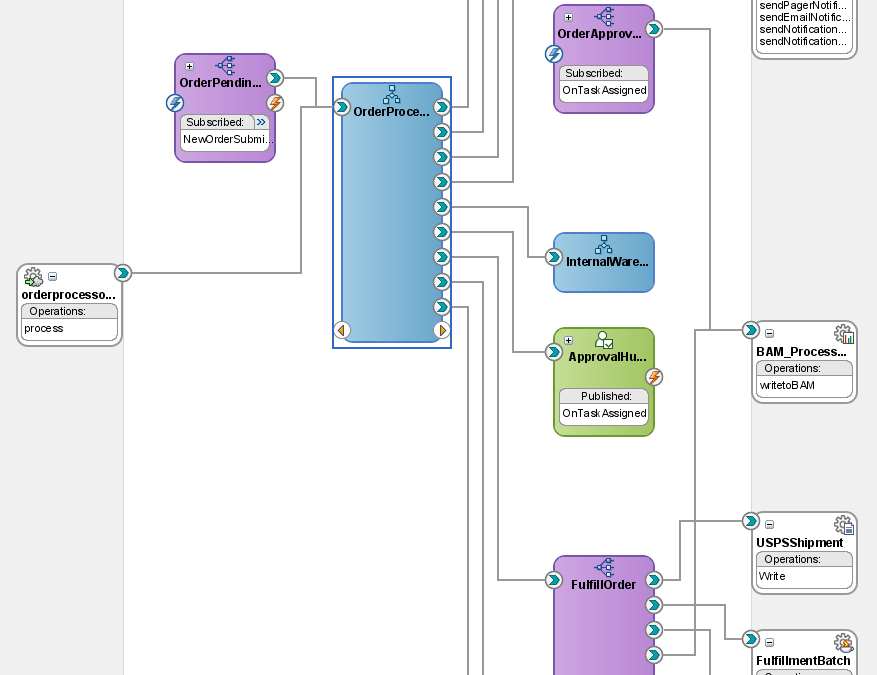Collapse the USPSShipment reference minus icon

click(770, 525)
